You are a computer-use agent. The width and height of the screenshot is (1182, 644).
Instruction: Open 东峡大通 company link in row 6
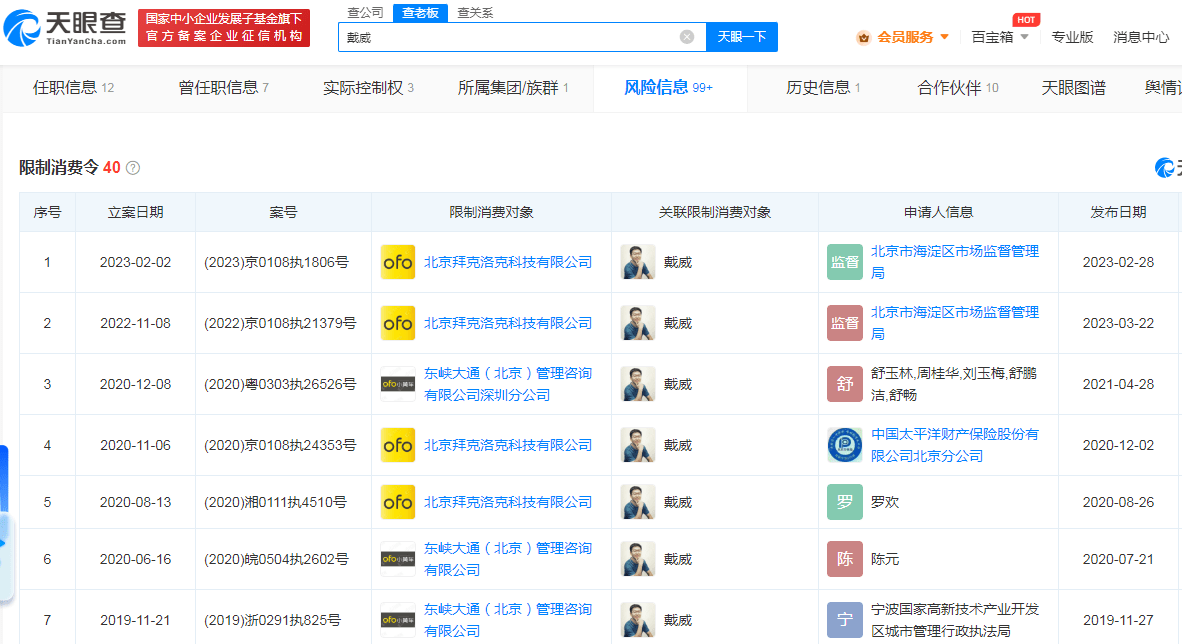click(x=507, y=560)
